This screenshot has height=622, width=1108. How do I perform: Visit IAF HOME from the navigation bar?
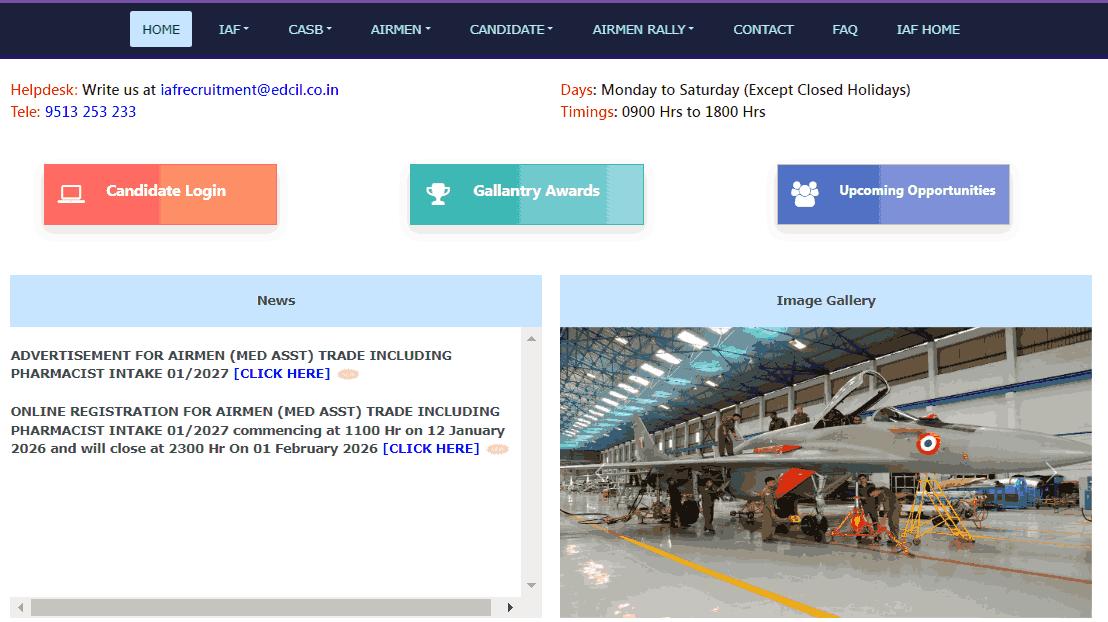928,29
